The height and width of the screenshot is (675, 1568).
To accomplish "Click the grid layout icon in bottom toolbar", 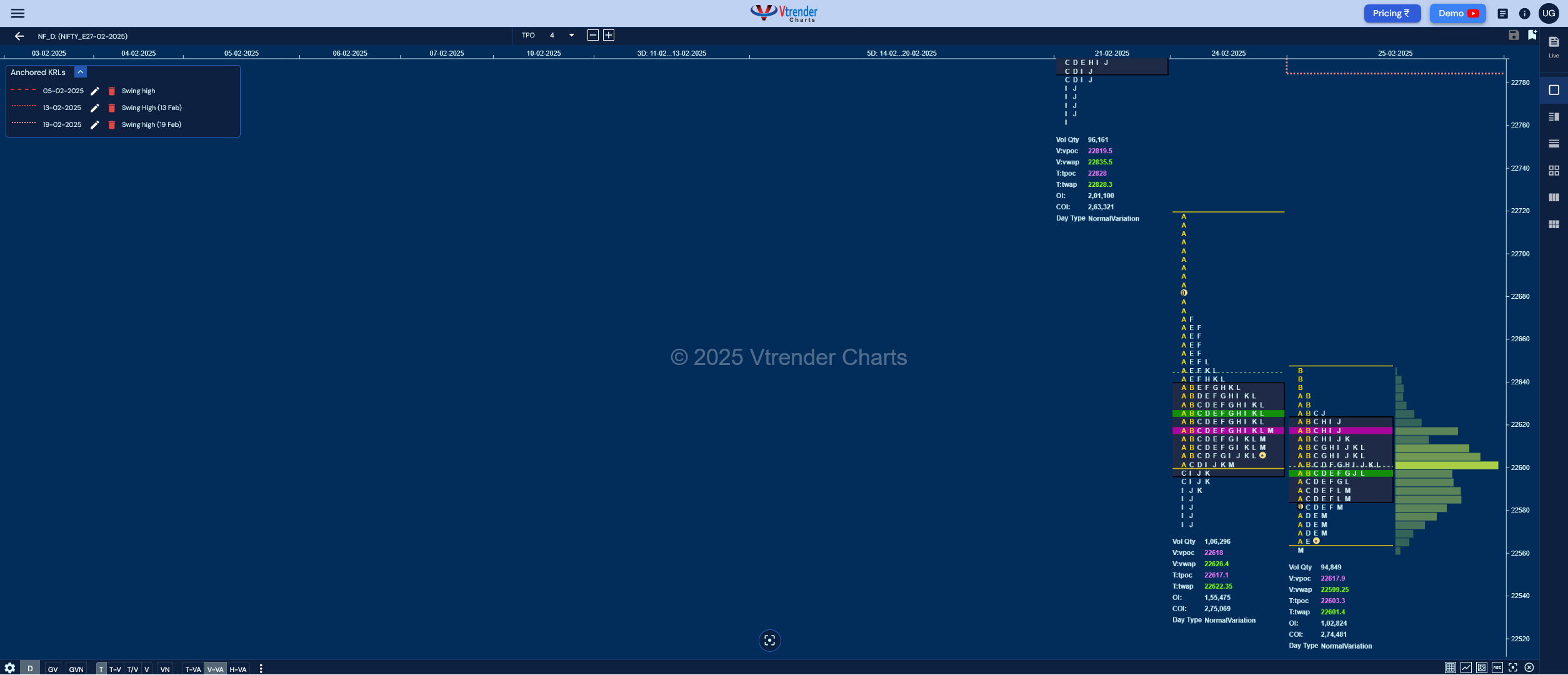I will click(x=1450, y=667).
